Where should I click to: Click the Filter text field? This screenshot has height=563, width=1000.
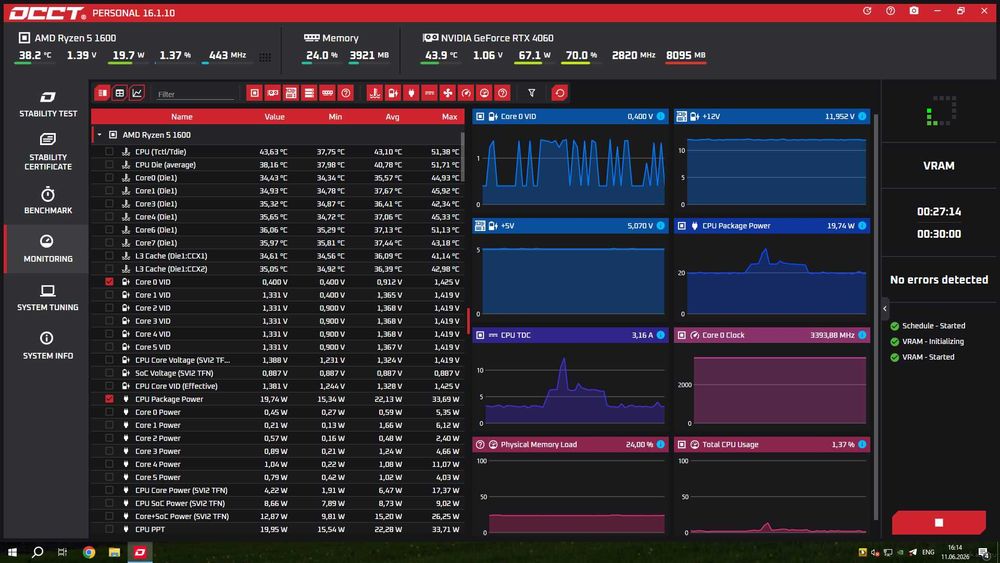[x=195, y=94]
